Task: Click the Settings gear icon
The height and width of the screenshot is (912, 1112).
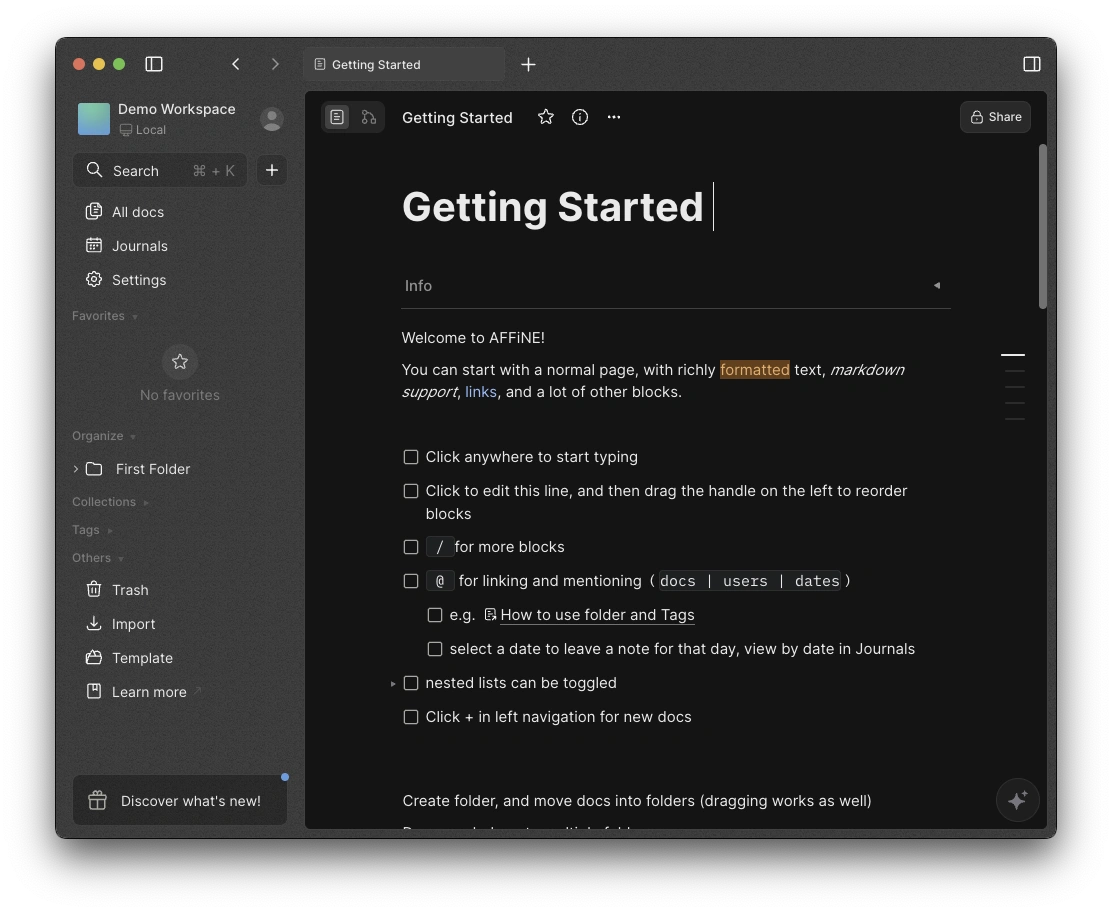Action: click(94, 279)
